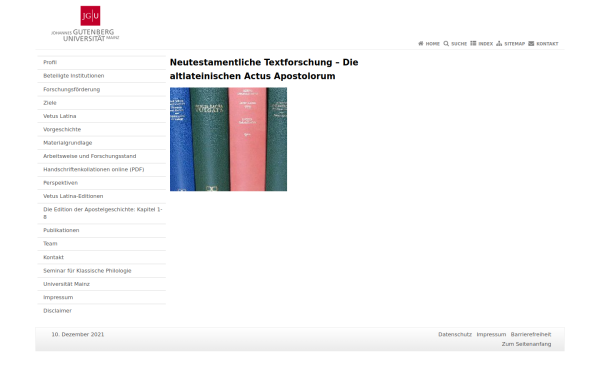Open the KONTAKT header link
This screenshot has width=600, height=375.
pyautogui.click(x=547, y=44)
